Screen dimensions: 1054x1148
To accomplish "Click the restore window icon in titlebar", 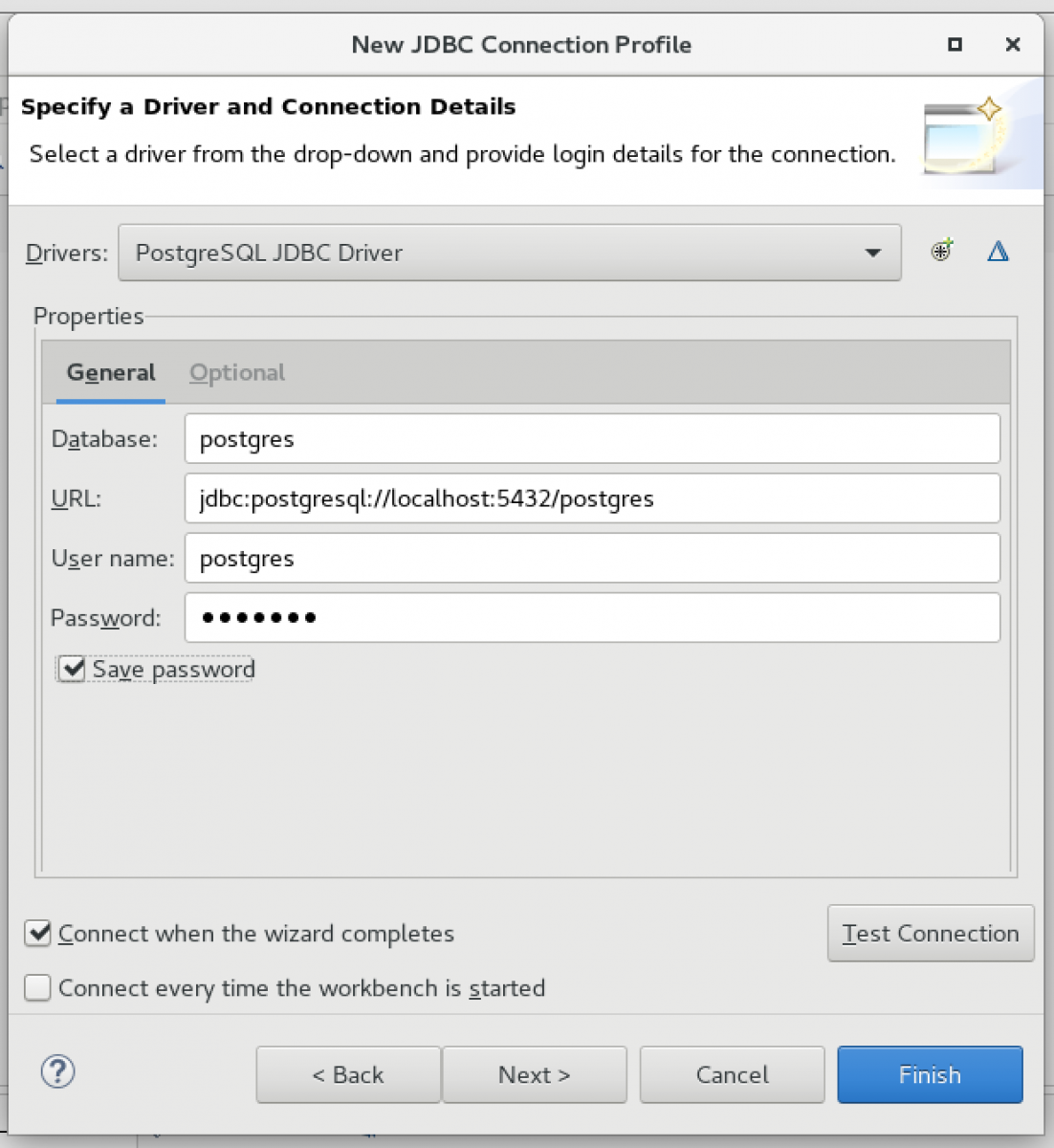I will pos(953,45).
